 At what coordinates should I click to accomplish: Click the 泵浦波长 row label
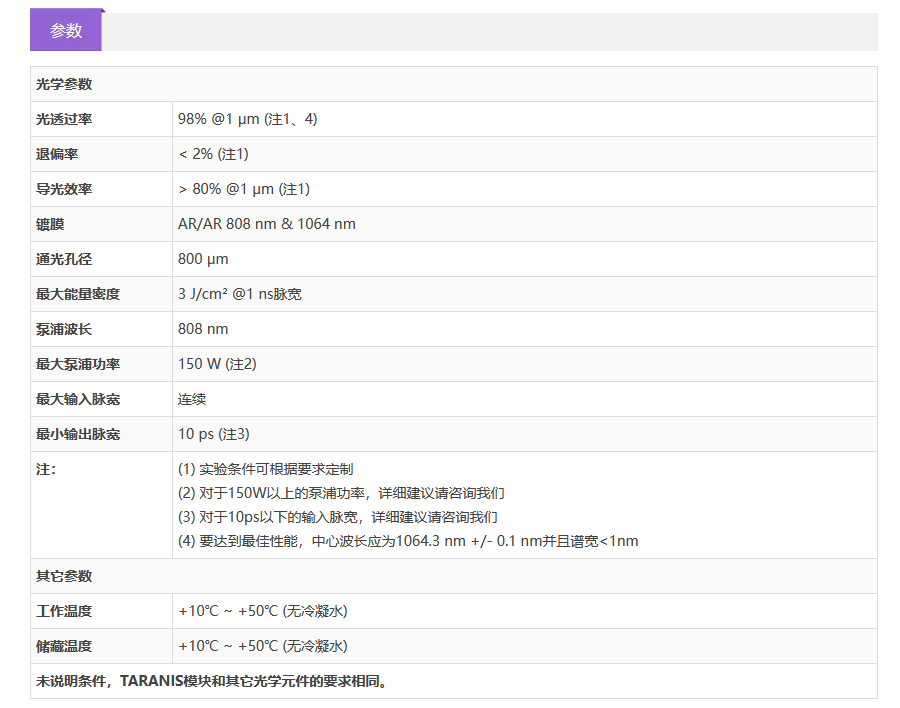tap(64, 329)
